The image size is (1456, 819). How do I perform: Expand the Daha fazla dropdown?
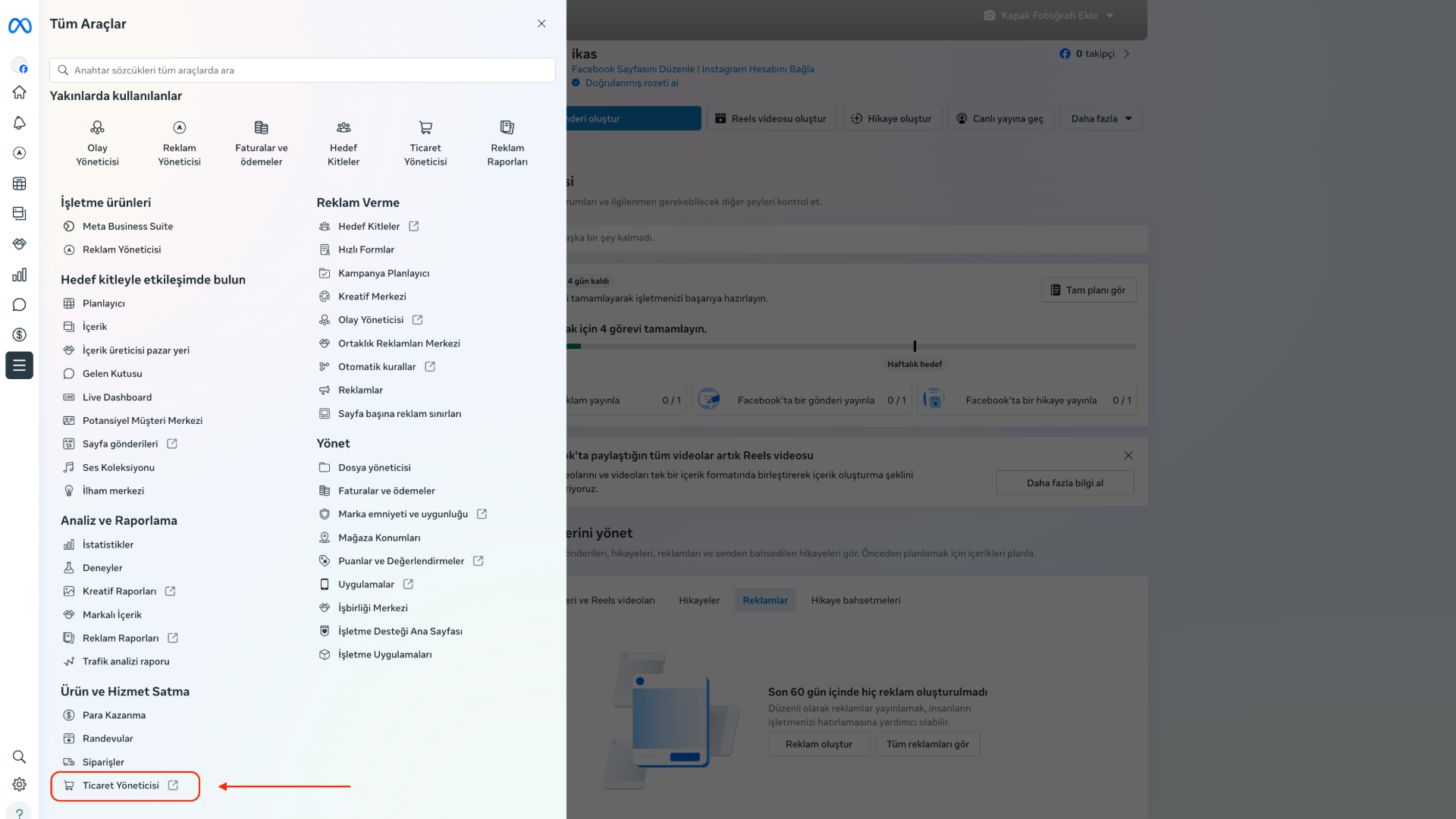coord(1101,118)
